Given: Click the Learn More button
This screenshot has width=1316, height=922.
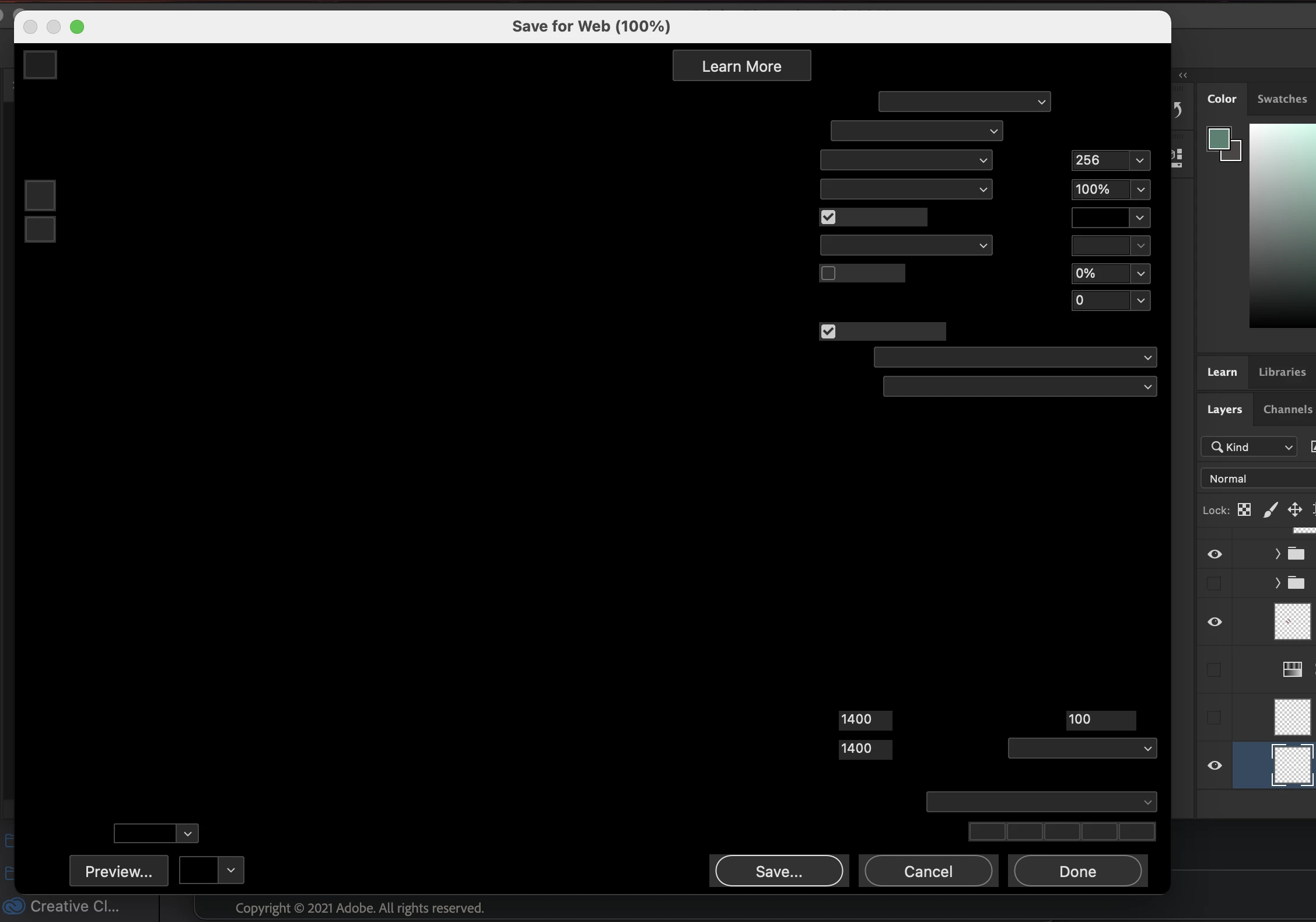Looking at the screenshot, I should click(741, 66).
